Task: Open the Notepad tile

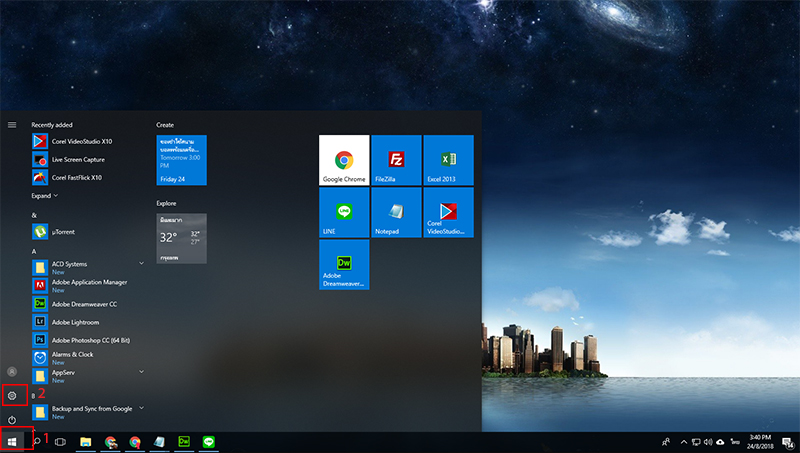Action: (x=396, y=212)
